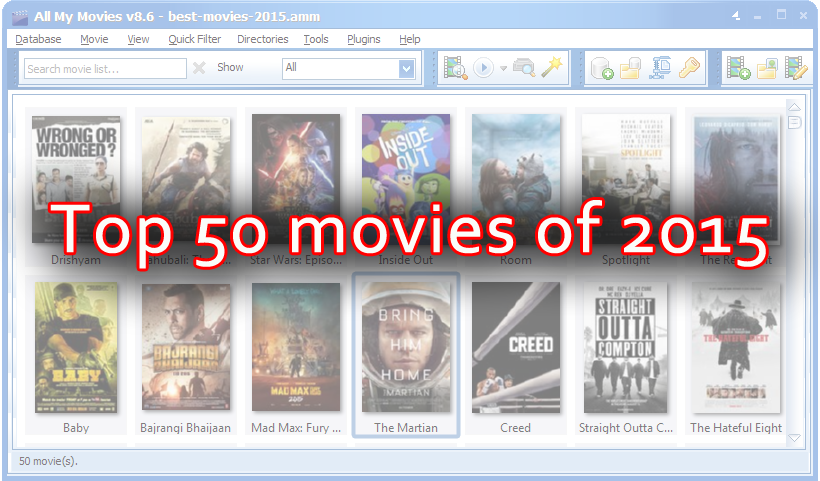
Task: Open the Plugins menu
Action: tap(363, 39)
